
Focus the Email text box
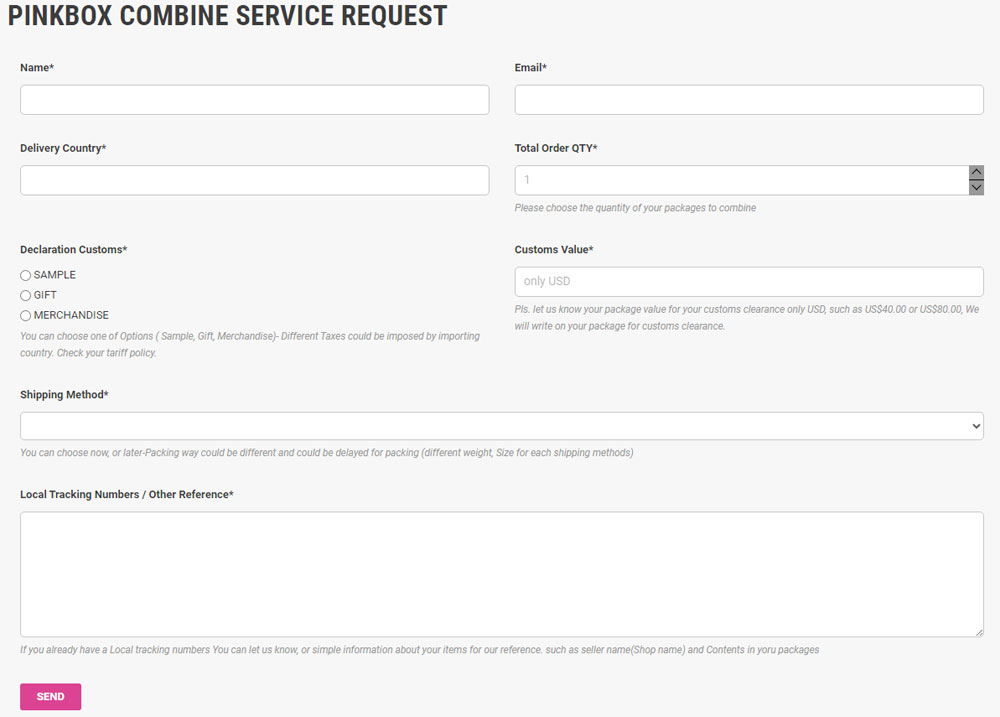(x=748, y=100)
